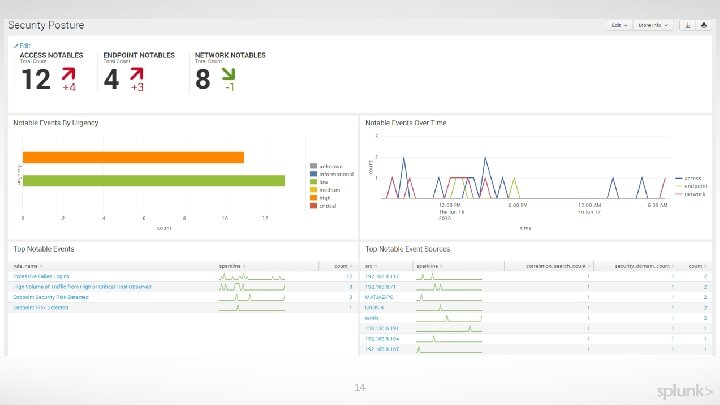Toggle the network series in the timeline legend
Viewport: 720px width, 405px height.
[690, 194]
